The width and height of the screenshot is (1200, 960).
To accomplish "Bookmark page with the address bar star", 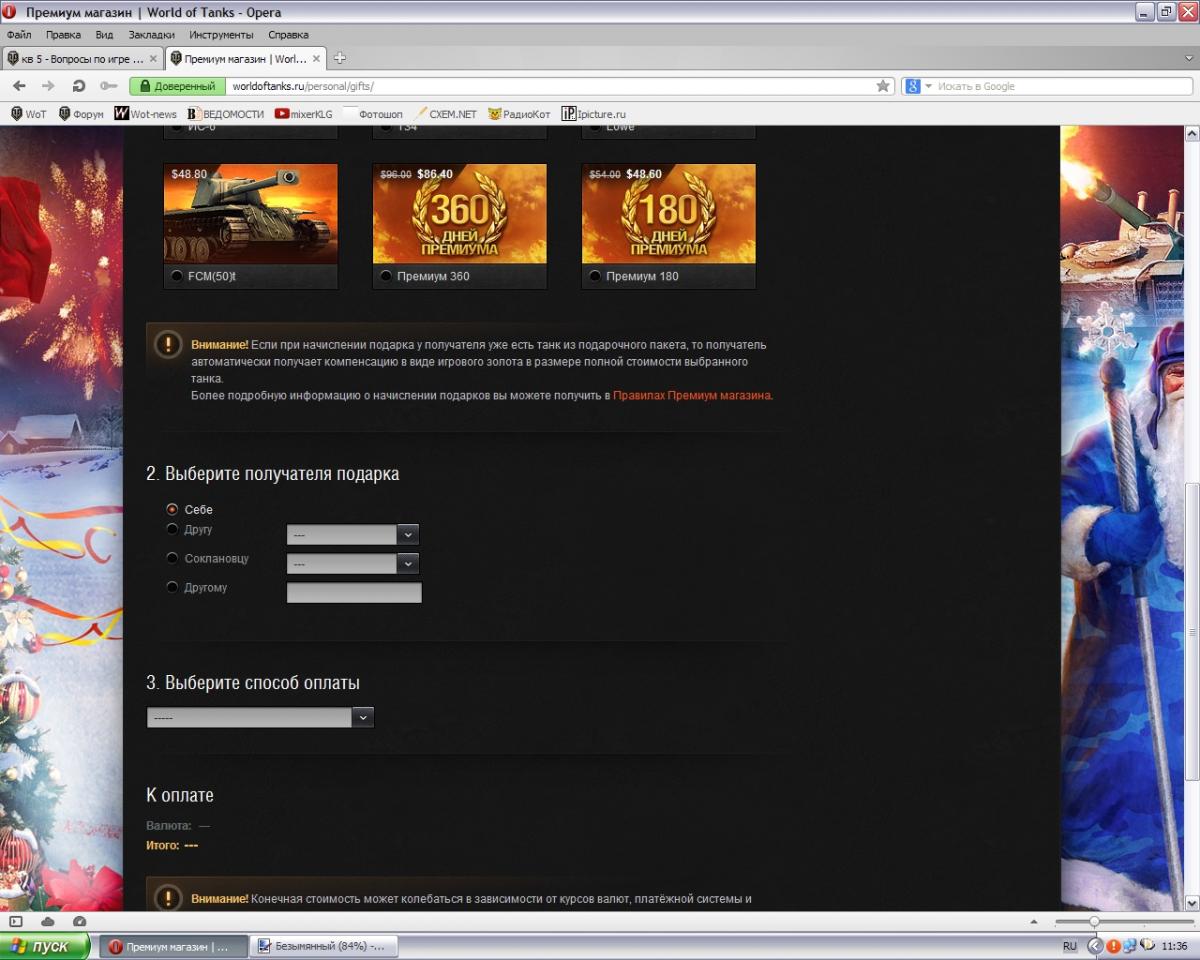I will [x=883, y=86].
